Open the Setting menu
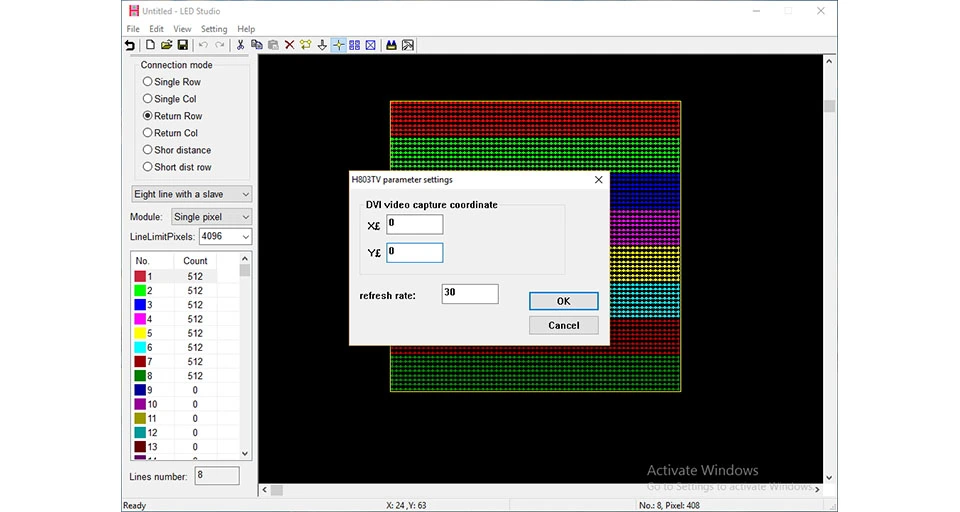Viewport: 960px width, 512px height. pyautogui.click(x=214, y=29)
